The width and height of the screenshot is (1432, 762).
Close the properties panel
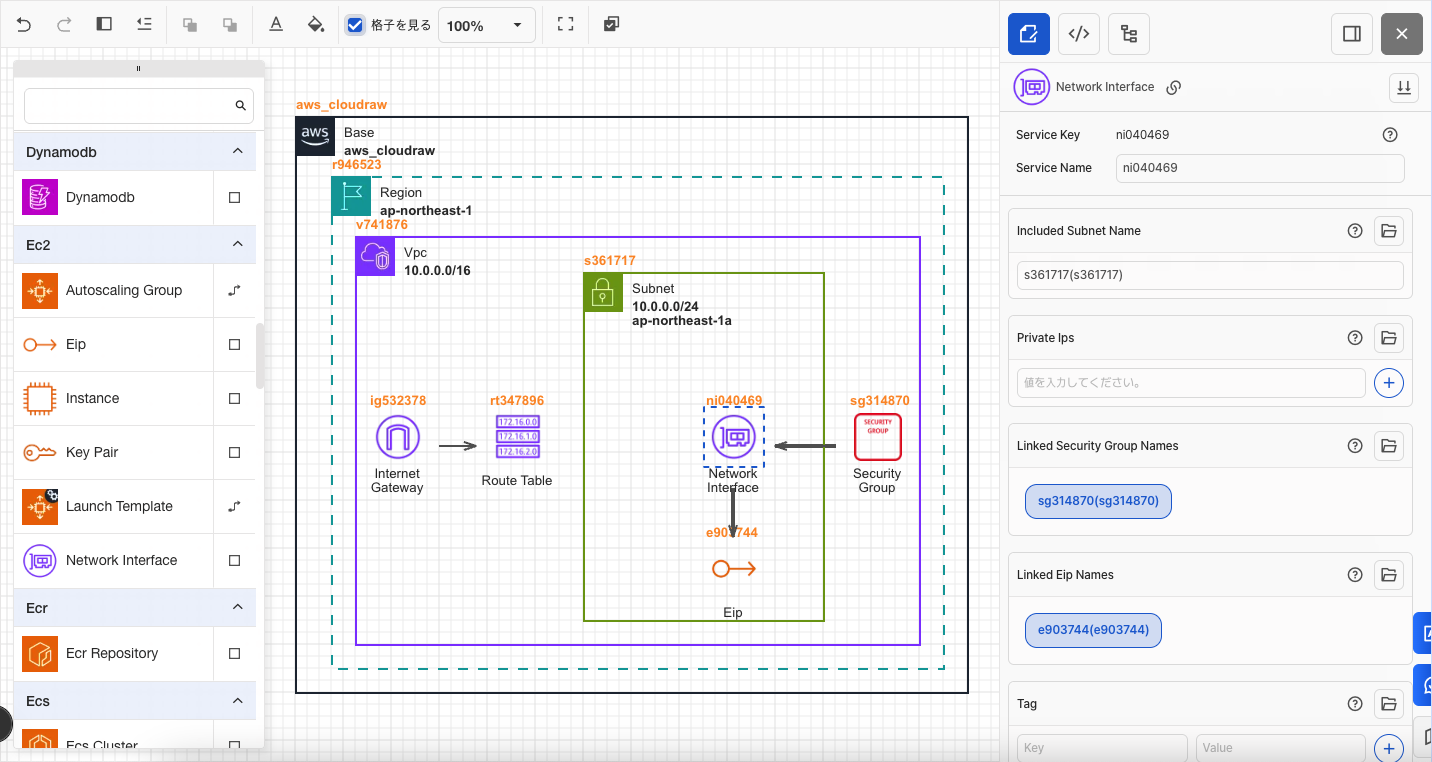(x=1402, y=34)
